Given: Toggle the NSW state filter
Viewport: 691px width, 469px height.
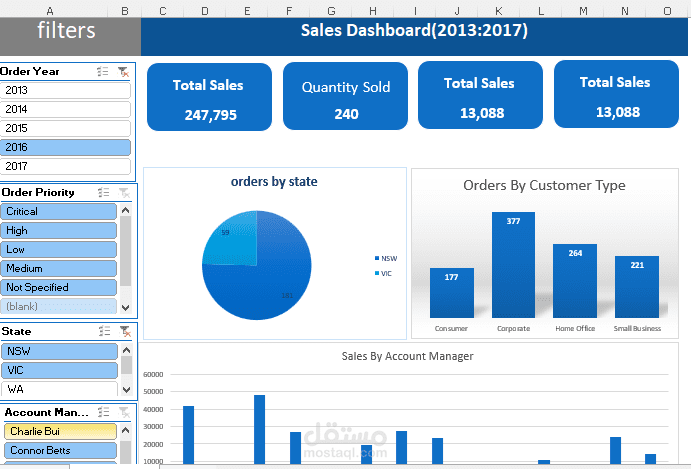Looking at the screenshot, I should pyautogui.click(x=60, y=351).
